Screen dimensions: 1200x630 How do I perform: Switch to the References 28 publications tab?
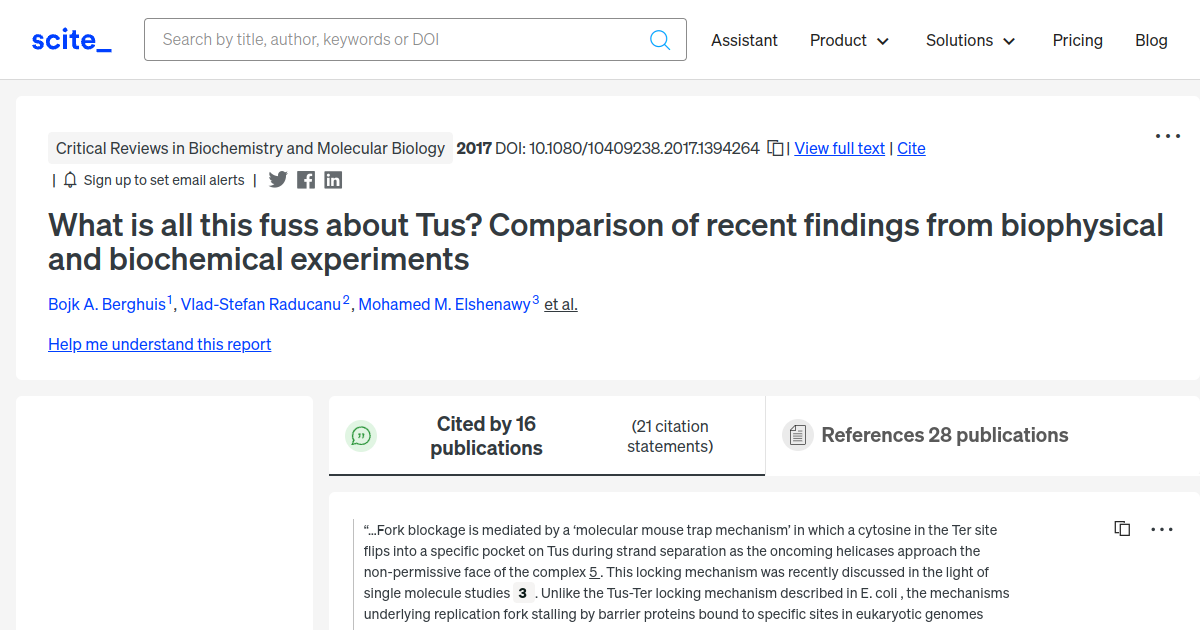click(944, 434)
